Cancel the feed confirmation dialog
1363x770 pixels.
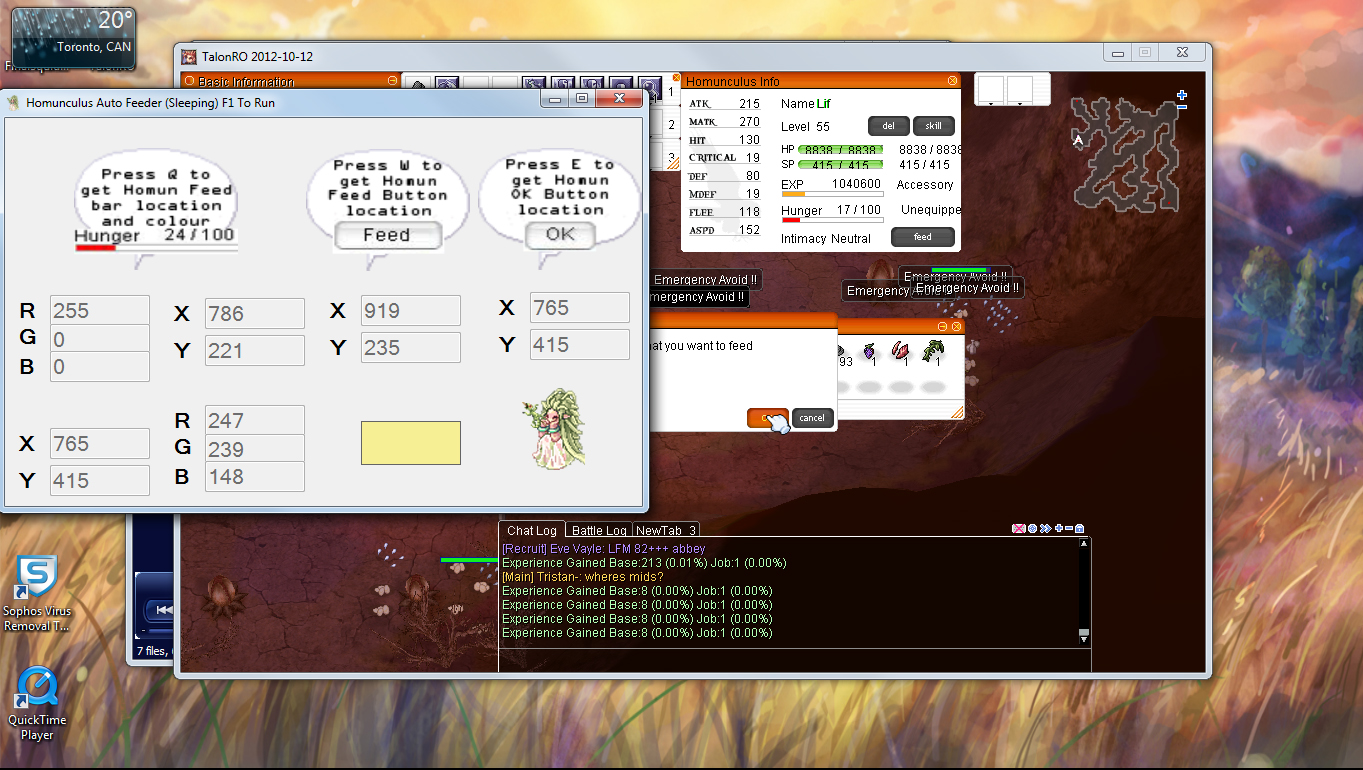pos(812,418)
